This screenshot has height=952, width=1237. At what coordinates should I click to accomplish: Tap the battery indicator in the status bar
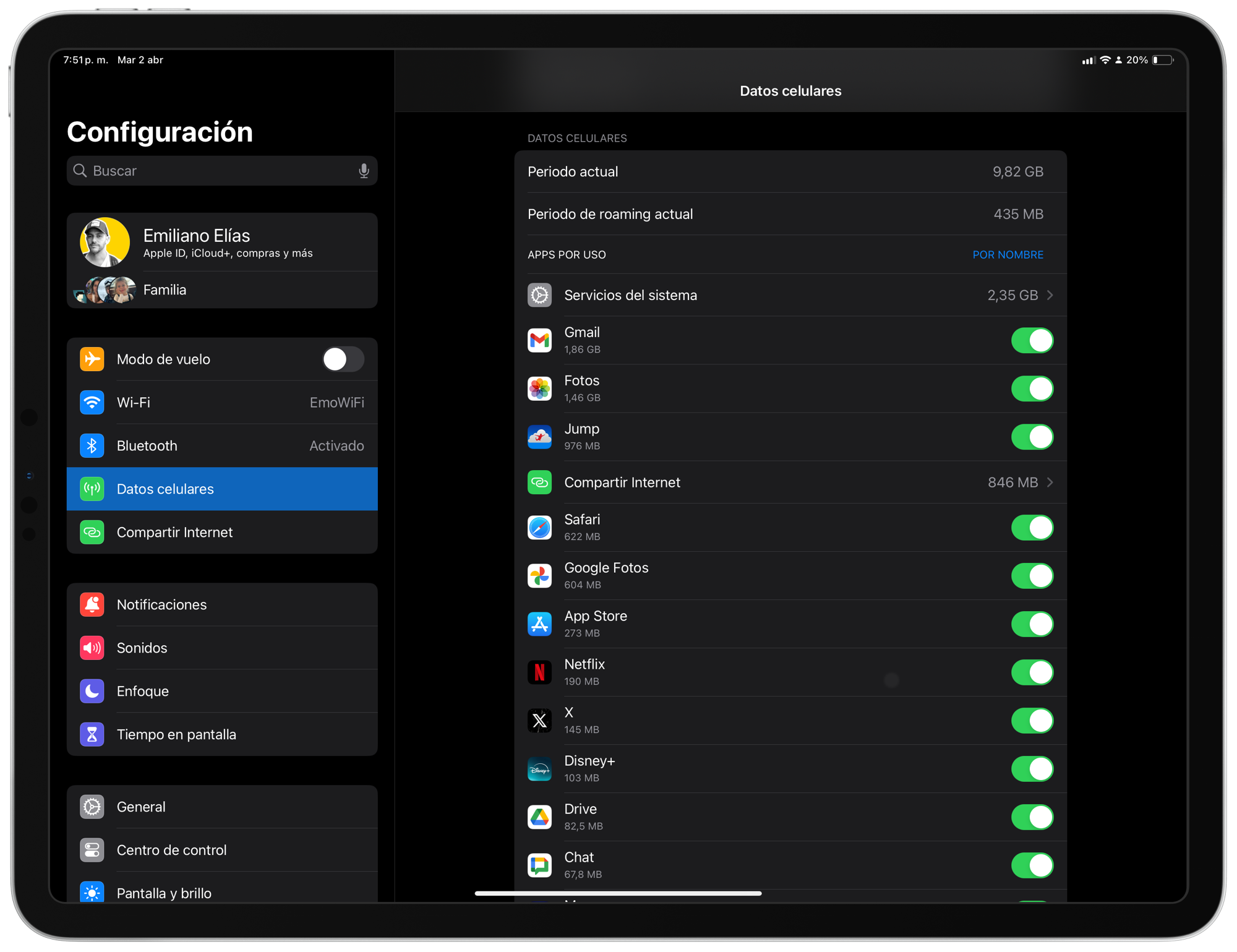click(1163, 60)
